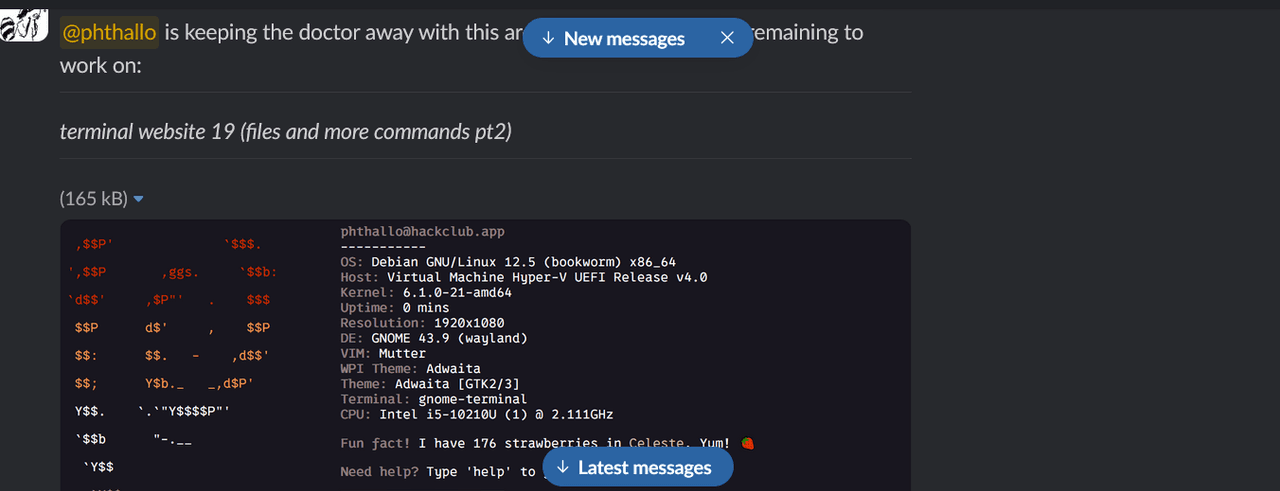This screenshot has height=491, width=1280.
Task: Click the strawberry emoji in the terminal
Action: [748, 443]
